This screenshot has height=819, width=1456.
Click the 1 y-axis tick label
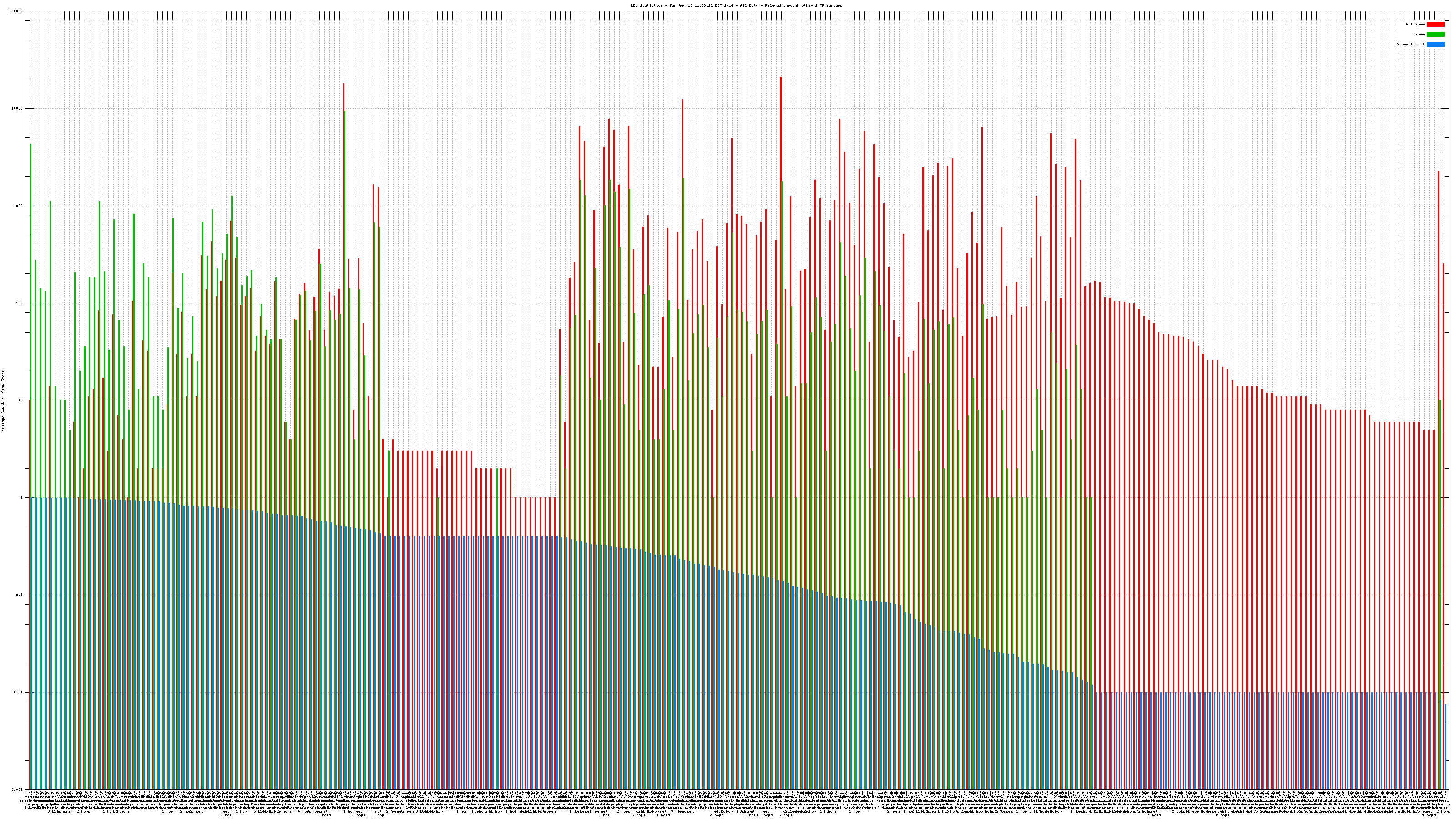pyautogui.click(x=22, y=497)
